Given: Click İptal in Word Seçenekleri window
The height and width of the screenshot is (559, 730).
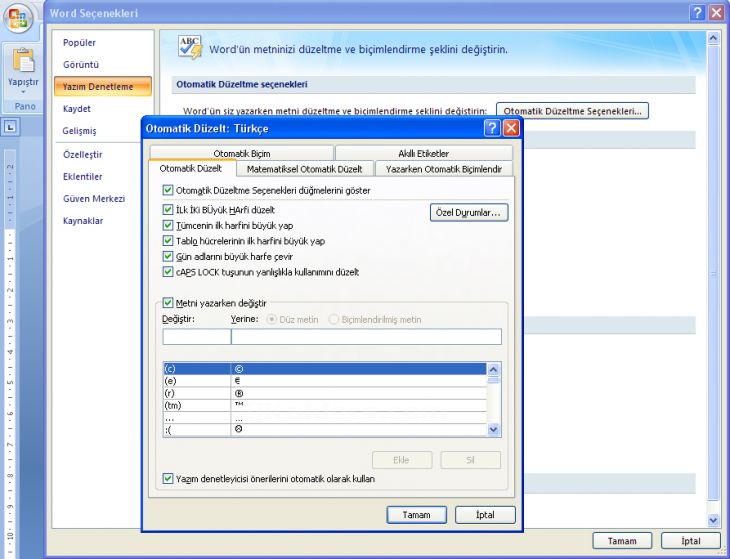Looking at the screenshot, I should tap(690, 541).
